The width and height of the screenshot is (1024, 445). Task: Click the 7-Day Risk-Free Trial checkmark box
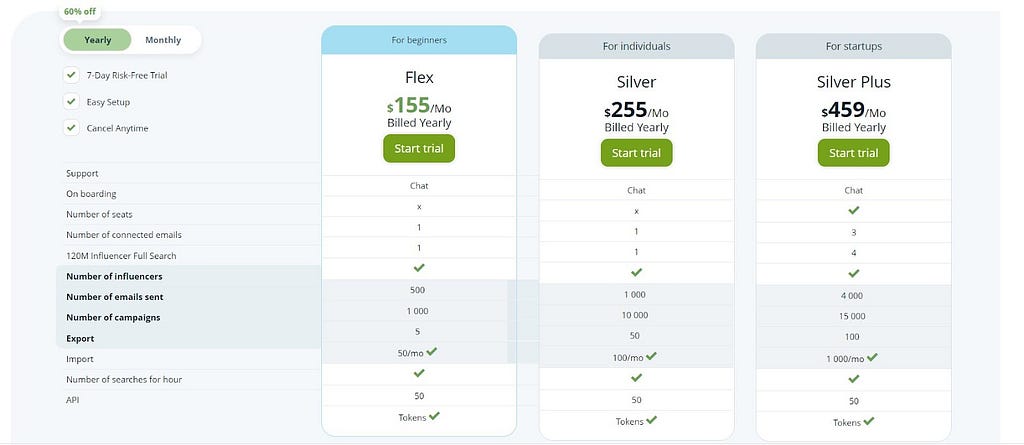(71, 75)
